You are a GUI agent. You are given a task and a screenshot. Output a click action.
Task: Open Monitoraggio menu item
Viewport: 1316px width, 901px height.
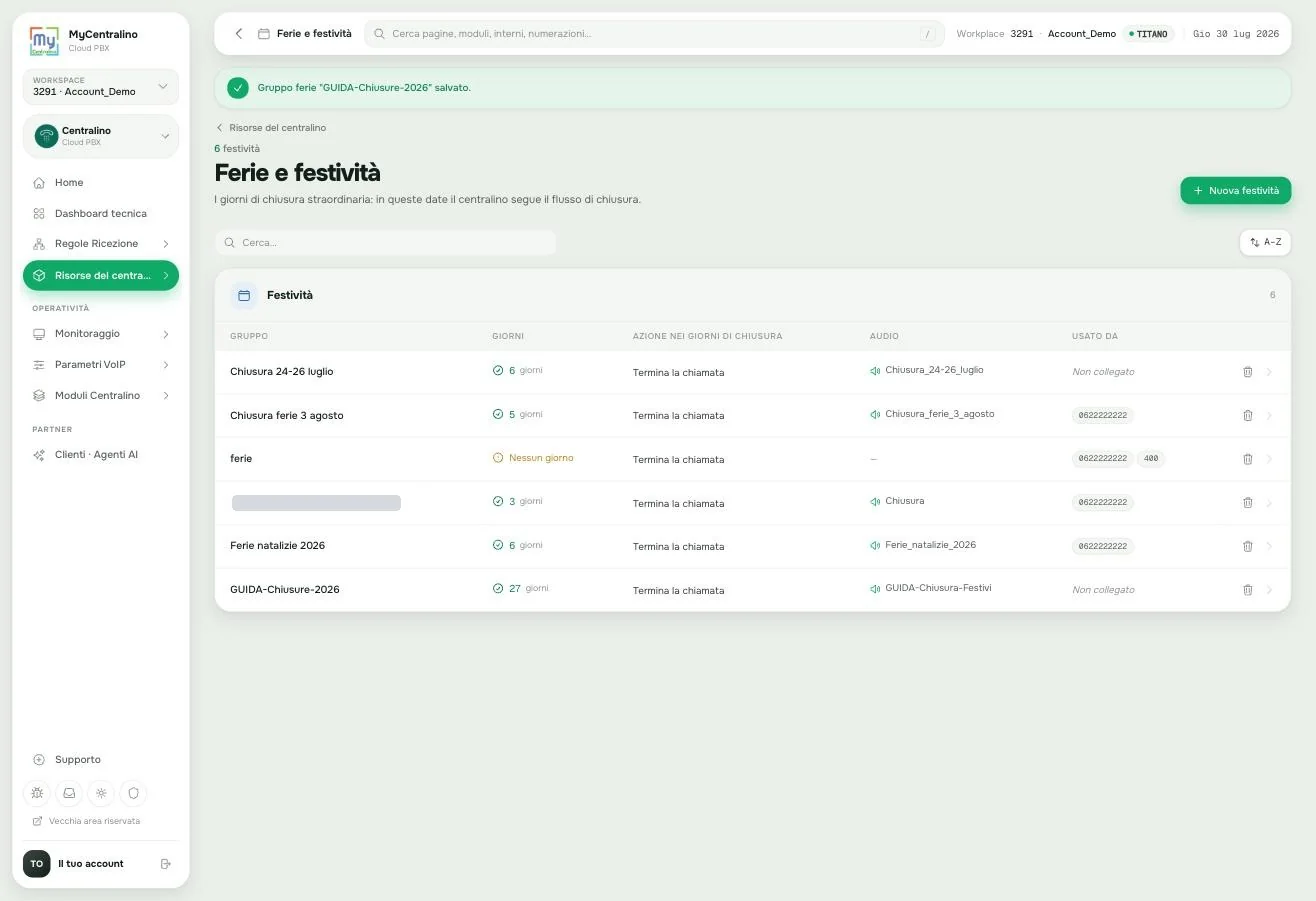coord(100,334)
